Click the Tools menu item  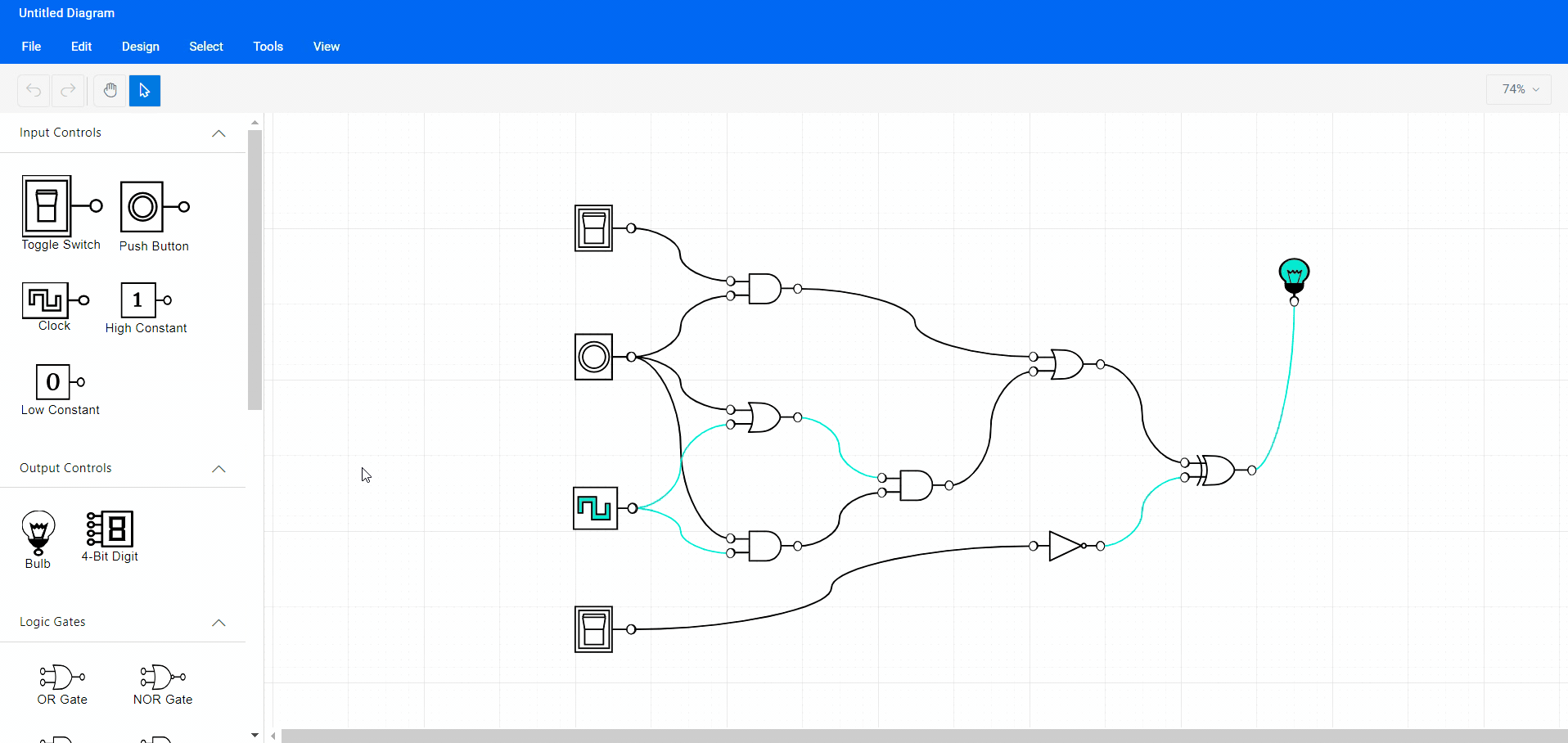tap(268, 47)
